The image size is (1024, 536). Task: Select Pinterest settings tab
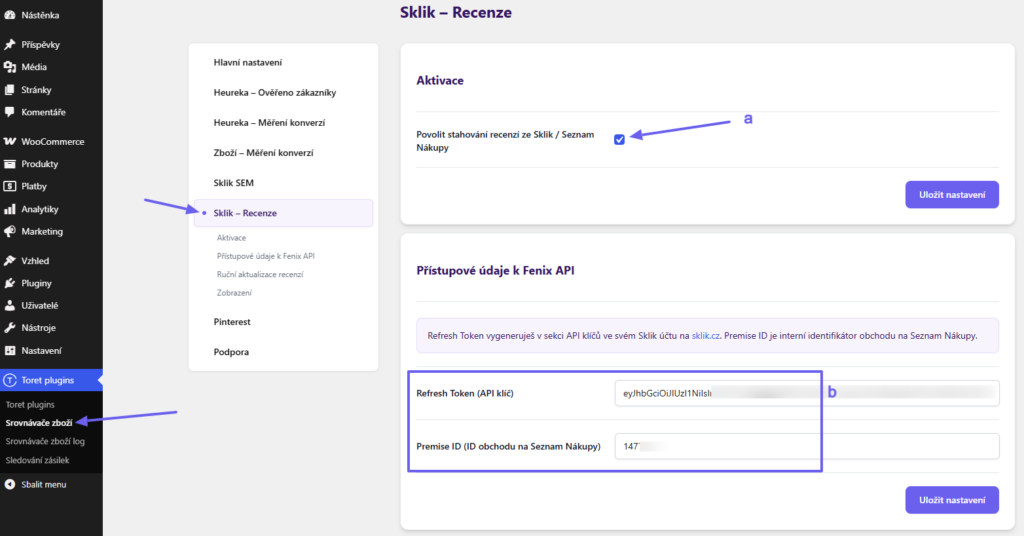(232, 322)
